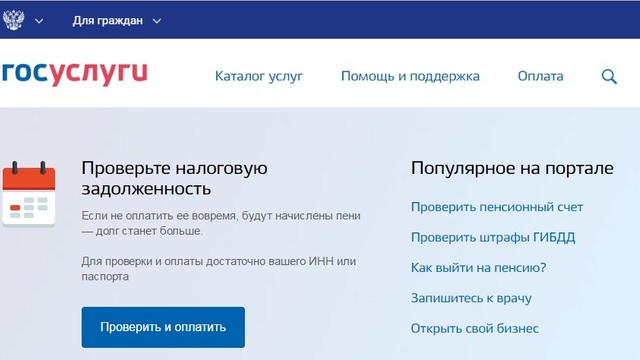Open "Проверить штрафы ГИБДД" link

pyautogui.click(x=493, y=237)
